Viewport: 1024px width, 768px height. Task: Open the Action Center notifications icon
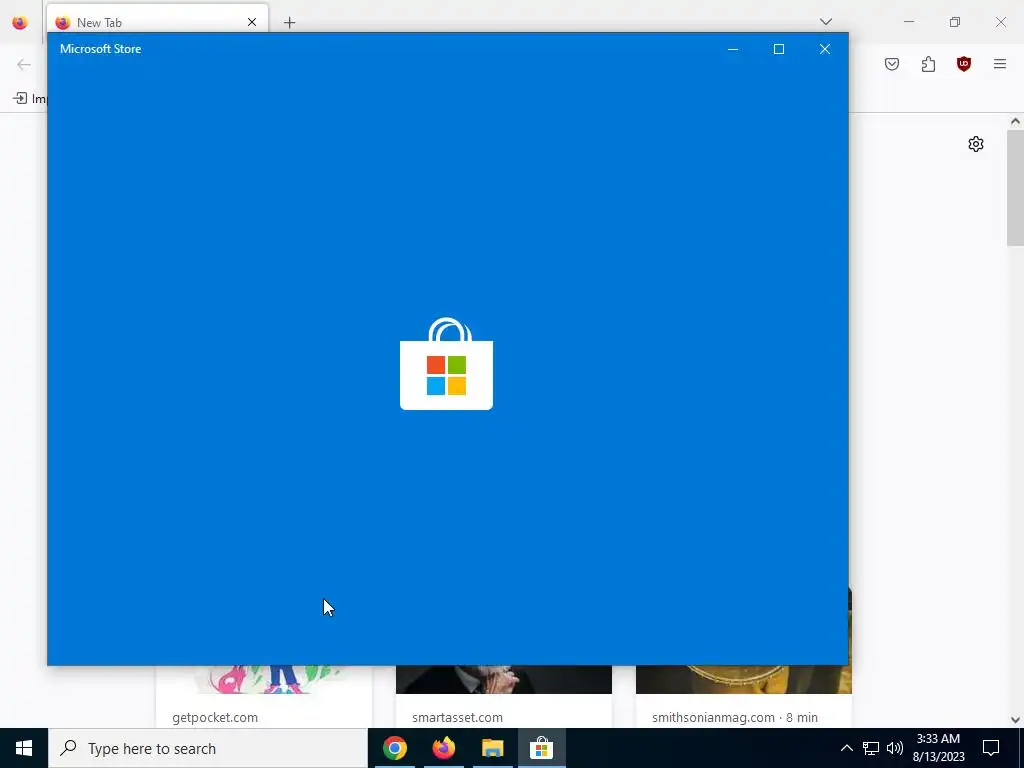point(991,748)
